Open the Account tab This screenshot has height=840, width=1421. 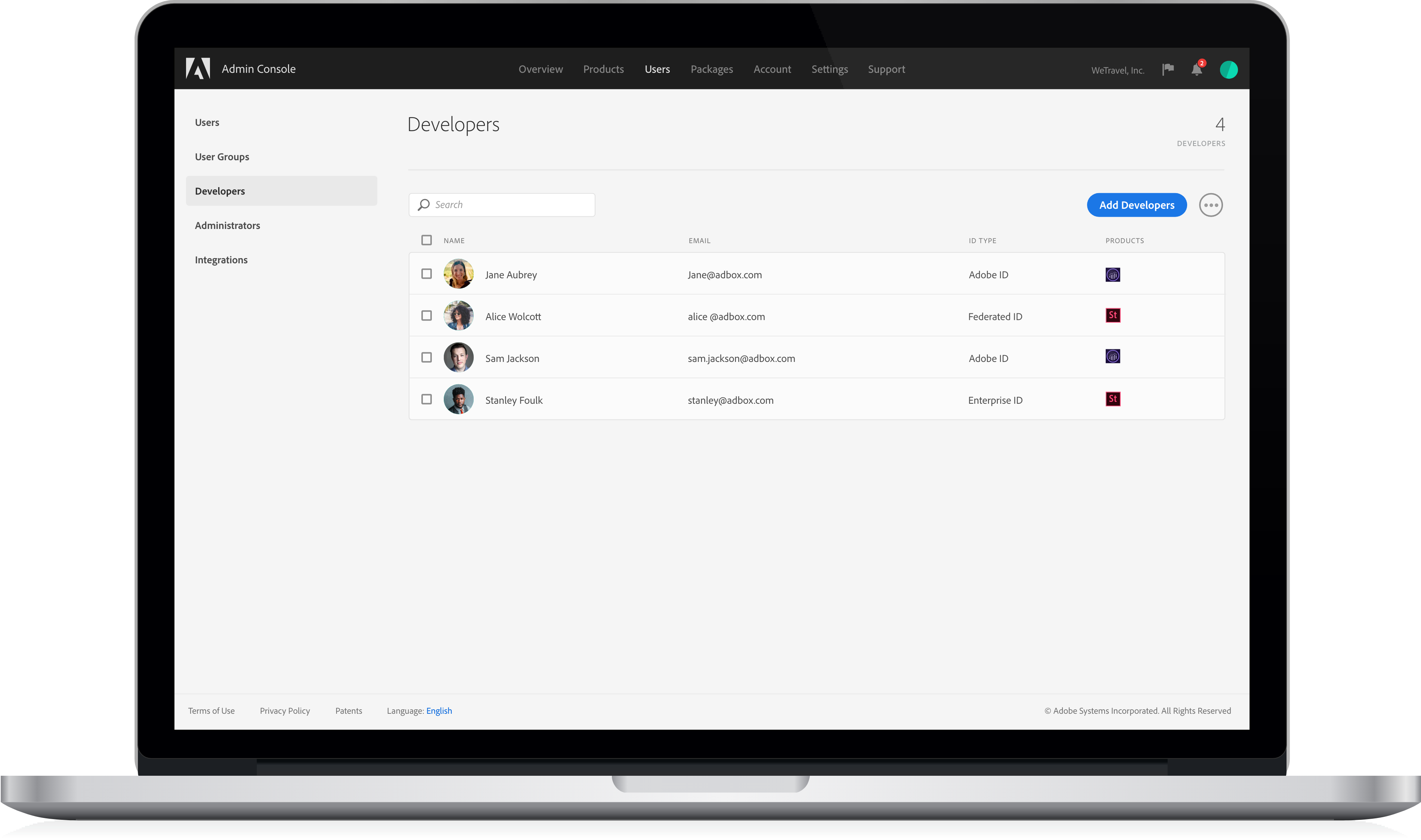(772, 69)
